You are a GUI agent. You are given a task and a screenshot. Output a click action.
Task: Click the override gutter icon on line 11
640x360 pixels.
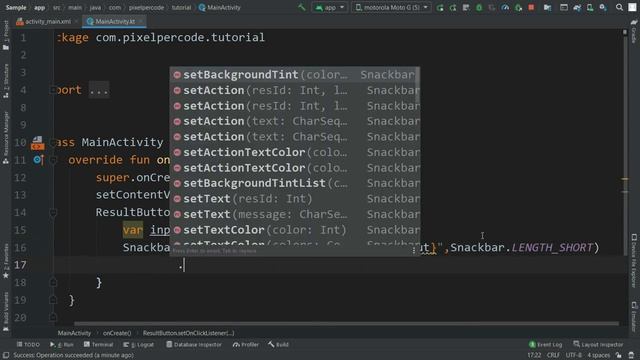click(x=38, y=160)
